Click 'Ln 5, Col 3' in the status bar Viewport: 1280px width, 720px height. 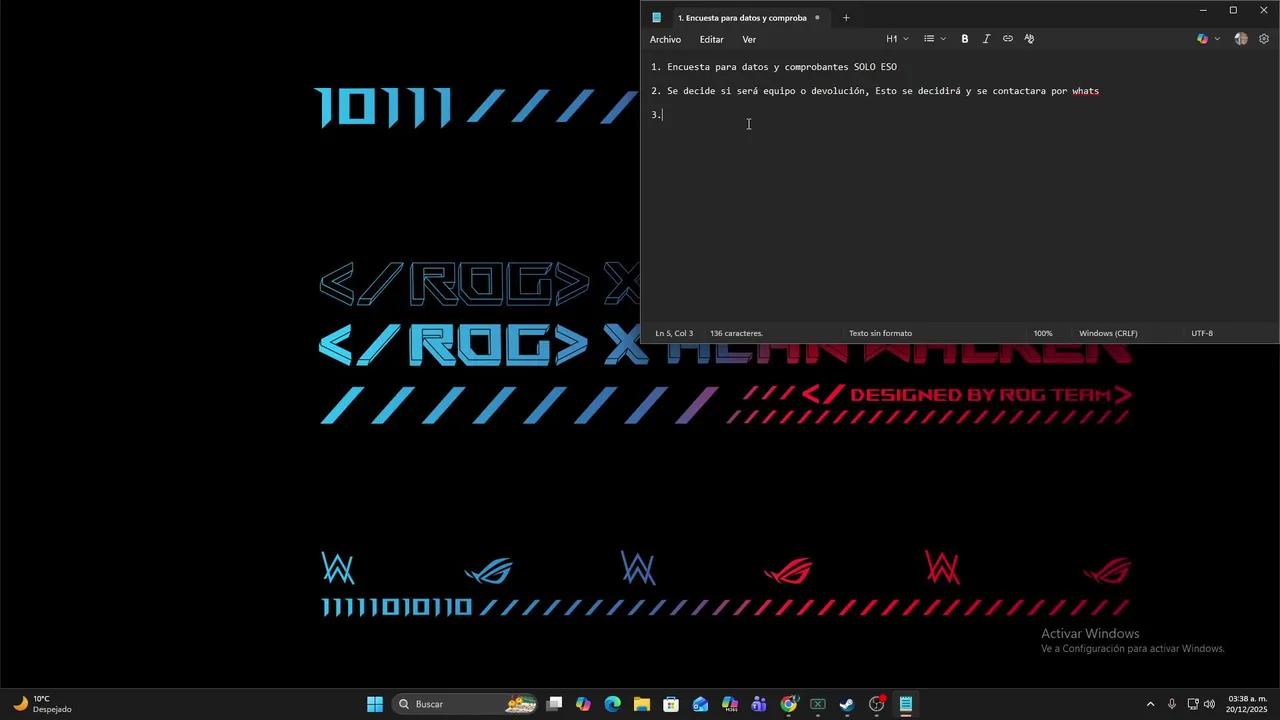674,333
